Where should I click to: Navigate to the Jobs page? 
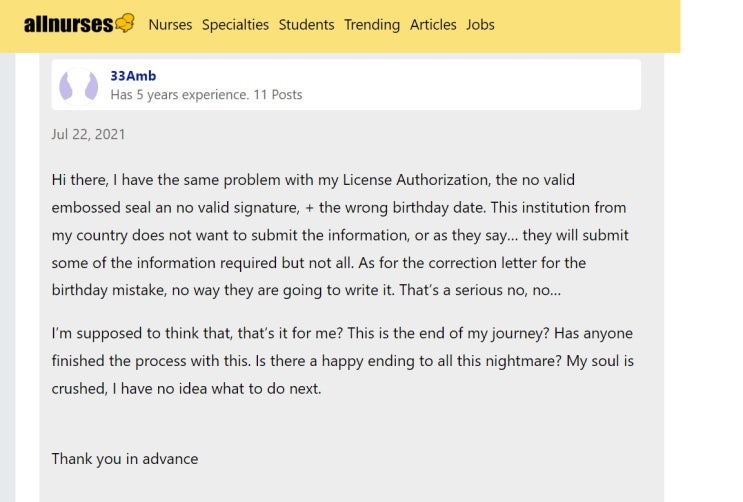(480, 24)
